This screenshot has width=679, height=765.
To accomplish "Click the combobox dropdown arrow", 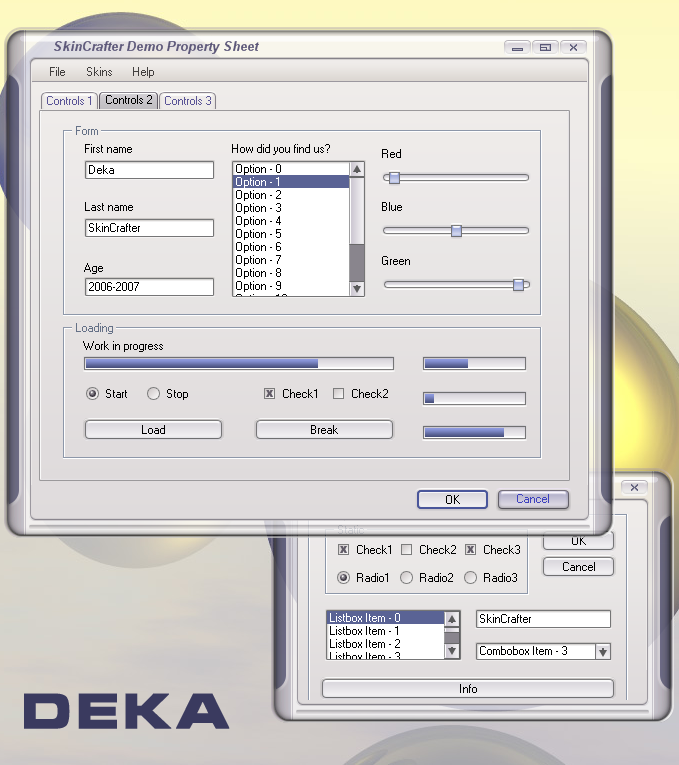I will coord(603,651).
